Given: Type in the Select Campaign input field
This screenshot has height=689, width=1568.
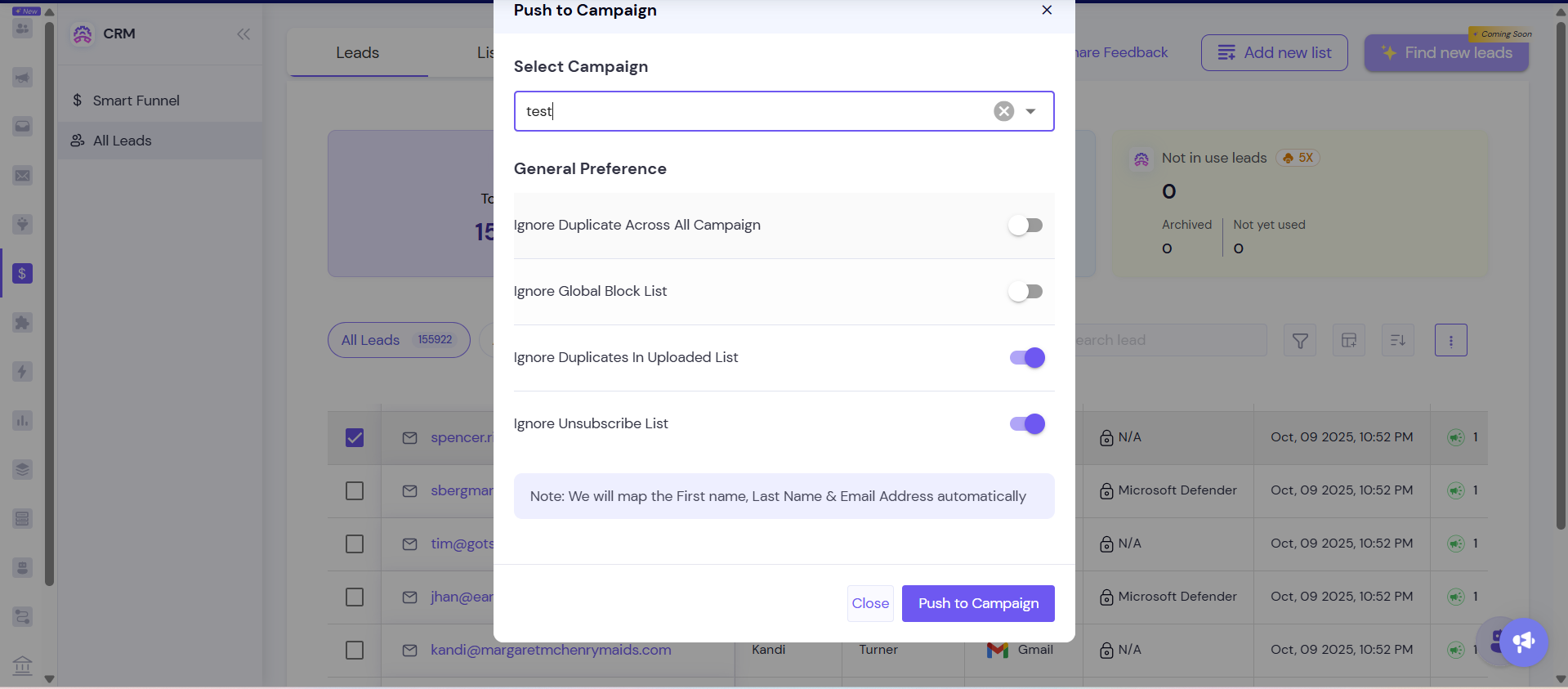Looking at the screenshot, I should pos(752,111).
